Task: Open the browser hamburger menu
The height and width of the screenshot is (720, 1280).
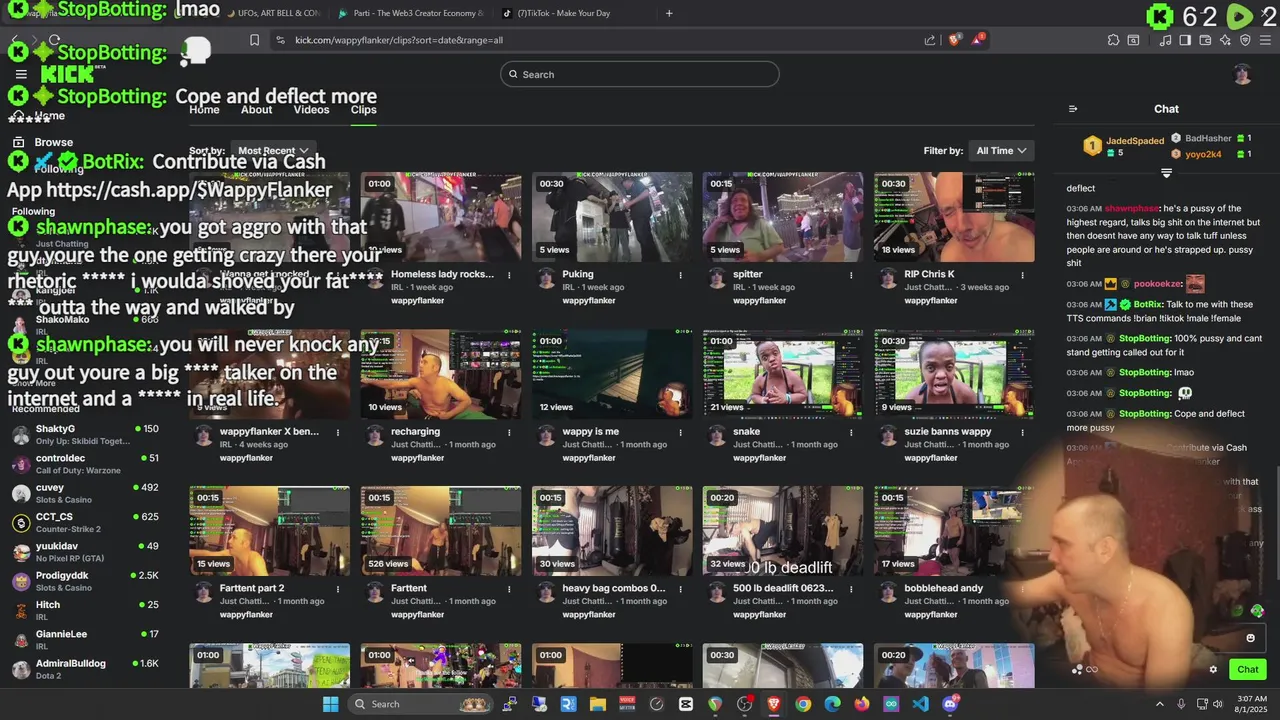Action: pyautogui.click(x=1265, y=40)
